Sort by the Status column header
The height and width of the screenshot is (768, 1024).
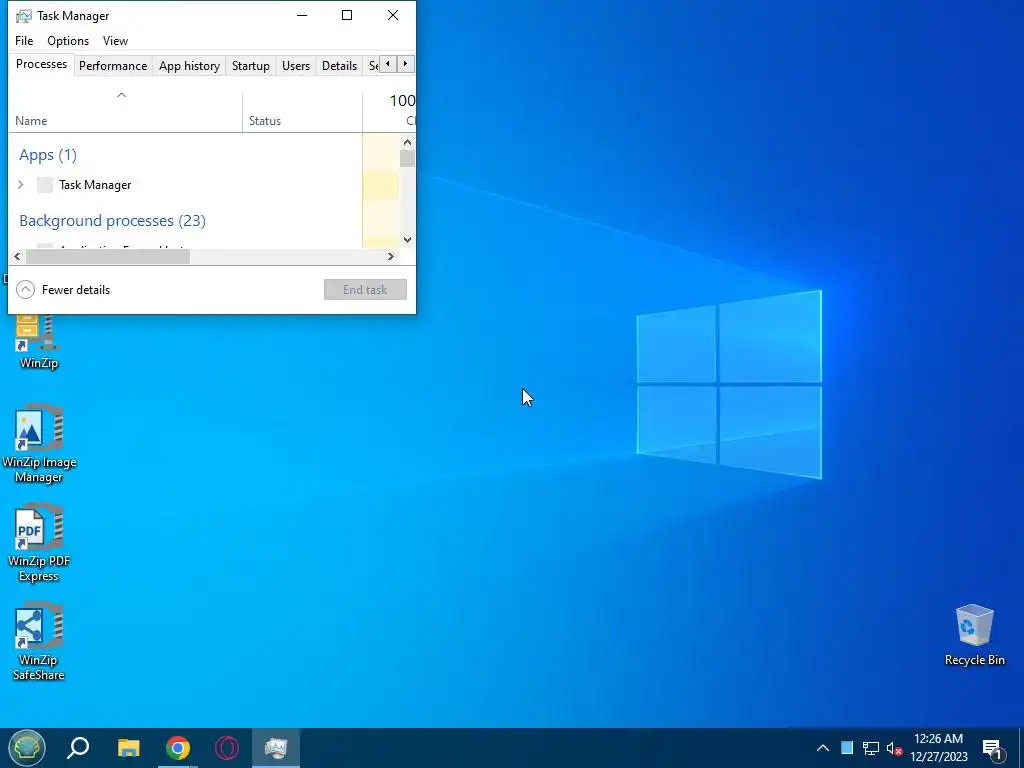[302, 112]
